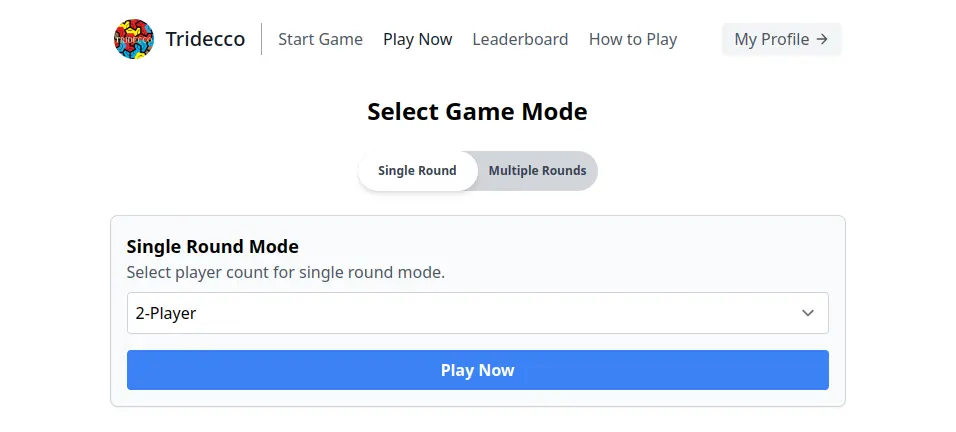The width and height of the screenshot is (956, 432).
Task: Click the Tridecco brand name text
Action: (x=205, y=39)
